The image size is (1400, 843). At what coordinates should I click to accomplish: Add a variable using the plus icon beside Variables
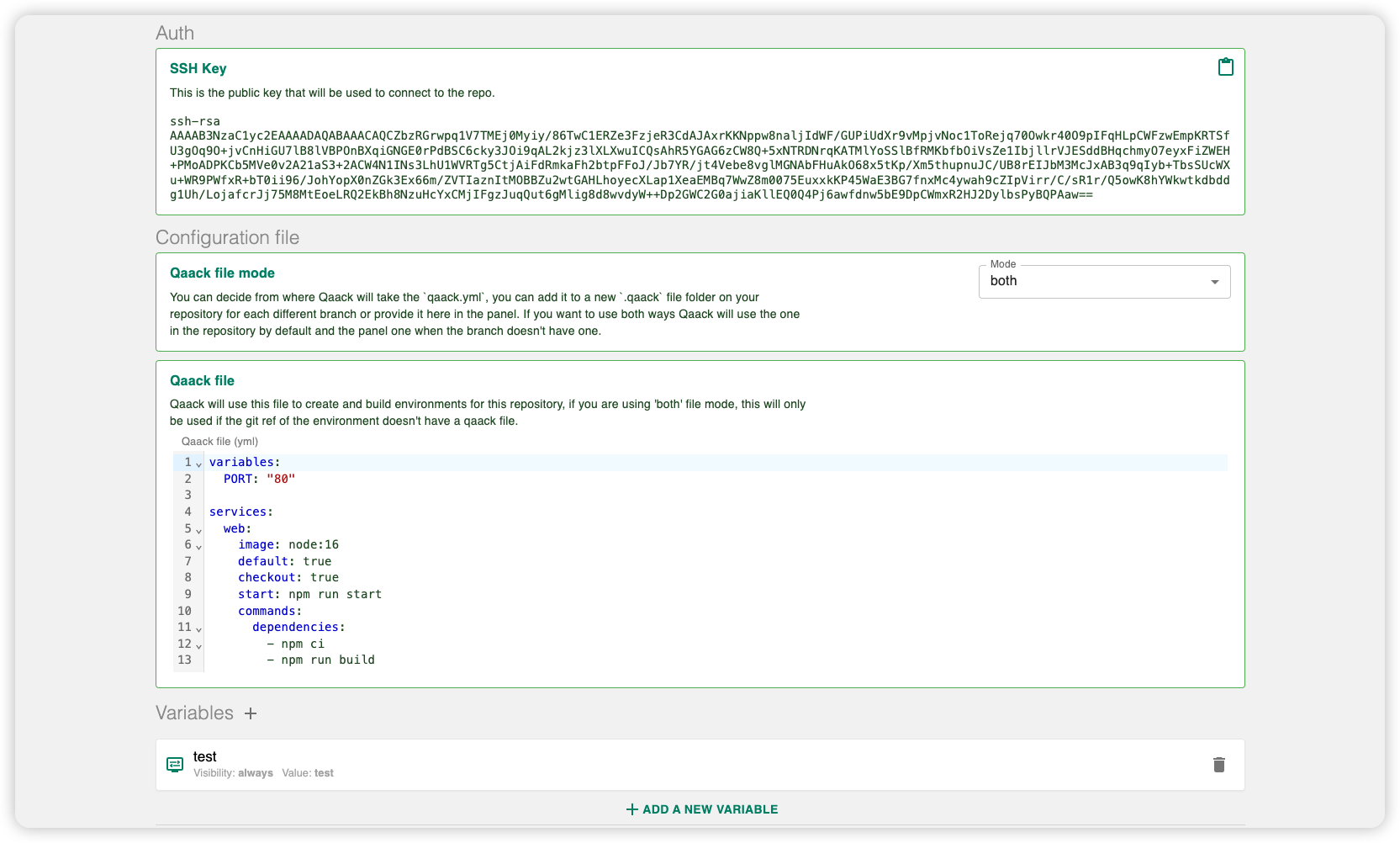tap(251, 713)
